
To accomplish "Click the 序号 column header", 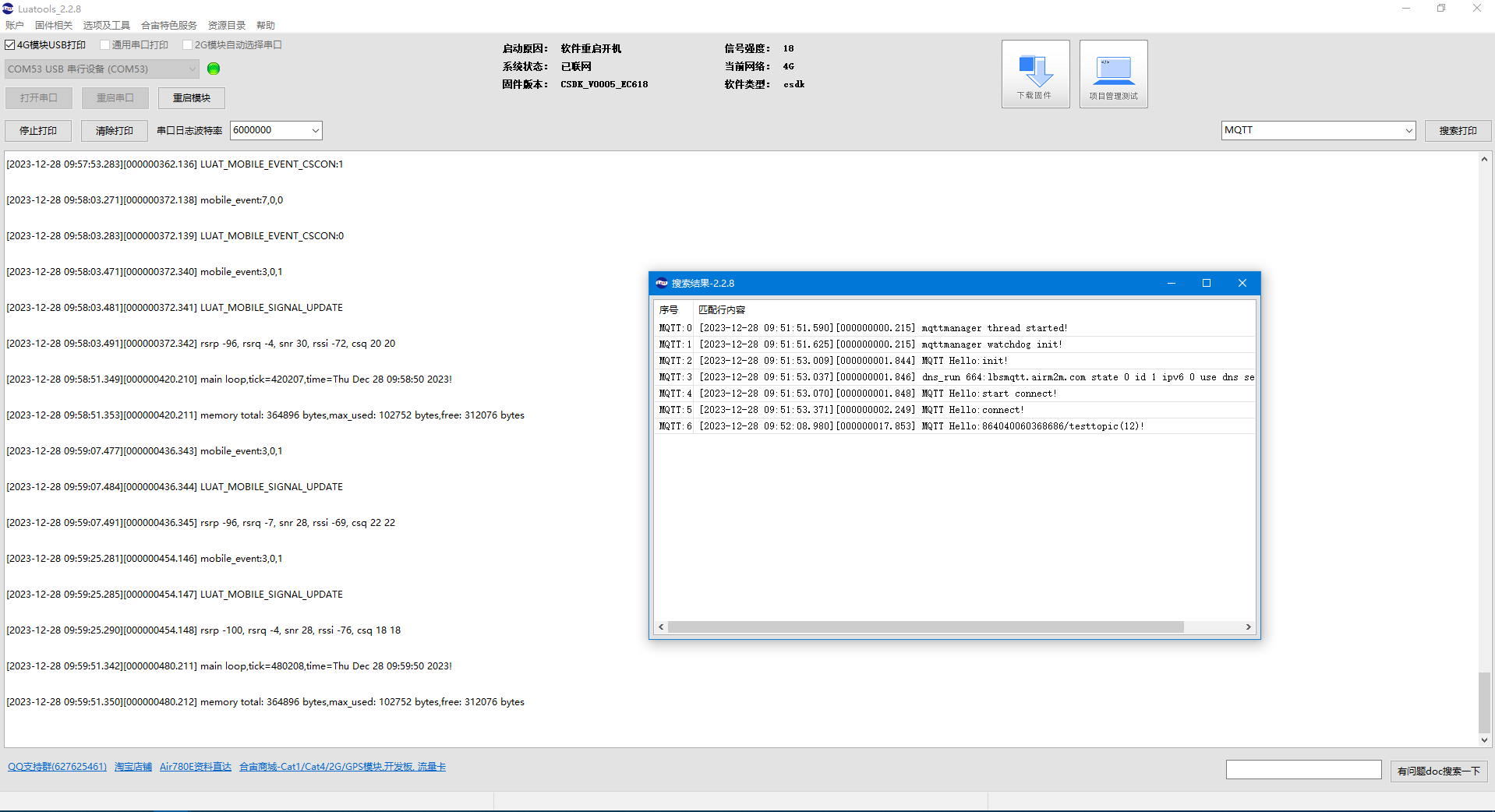I will [x=674, y=310].
